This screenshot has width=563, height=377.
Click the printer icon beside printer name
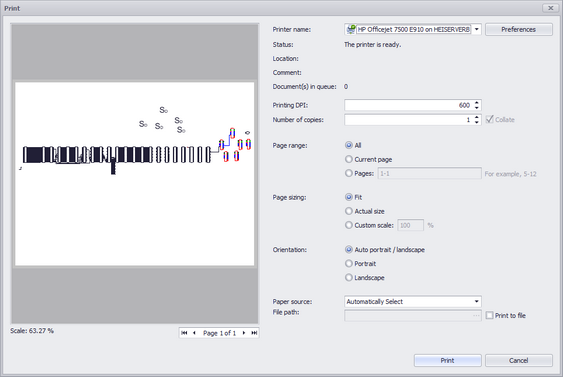(x=350, y=29)
